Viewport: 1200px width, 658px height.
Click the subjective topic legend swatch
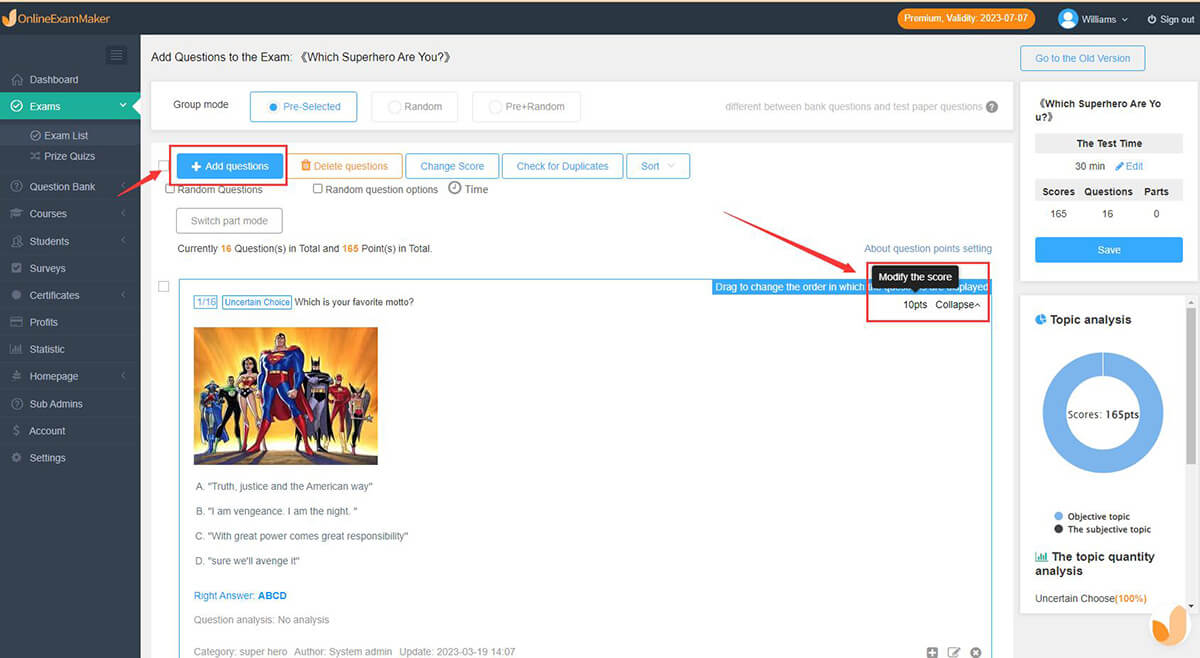tap(1059, 529)
